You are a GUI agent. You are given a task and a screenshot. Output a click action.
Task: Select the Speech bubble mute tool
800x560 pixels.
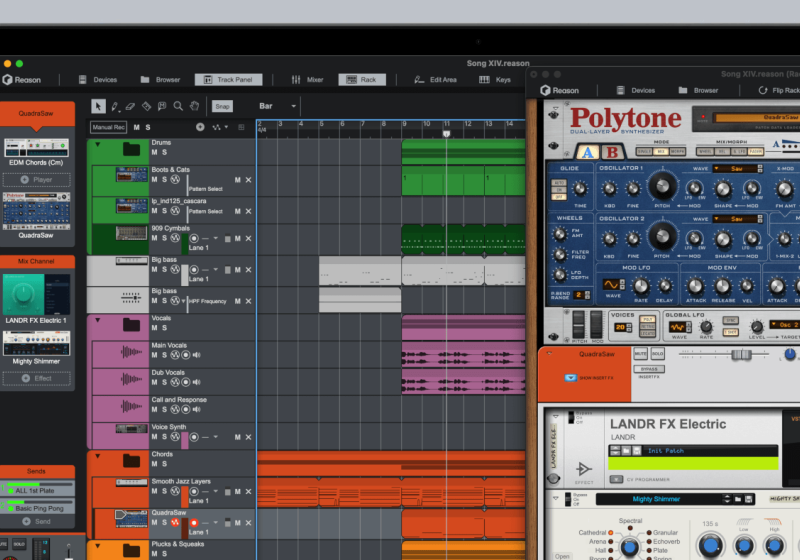162,106
